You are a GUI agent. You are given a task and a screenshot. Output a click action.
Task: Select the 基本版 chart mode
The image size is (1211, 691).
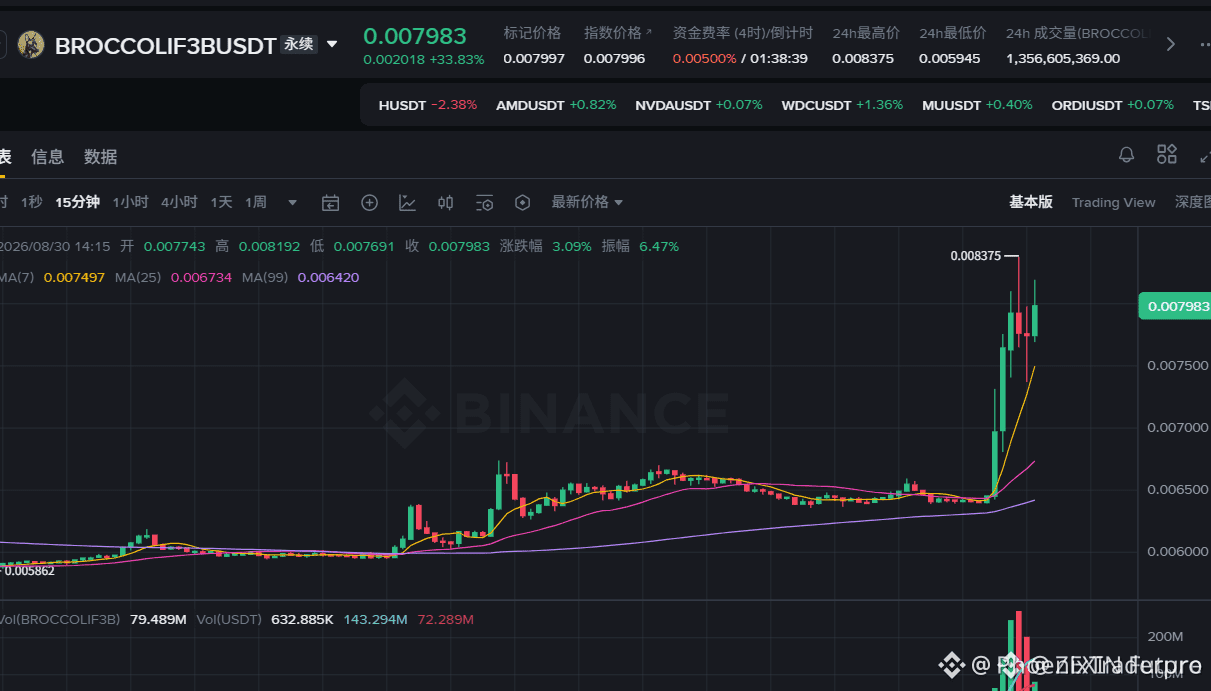1031,202
